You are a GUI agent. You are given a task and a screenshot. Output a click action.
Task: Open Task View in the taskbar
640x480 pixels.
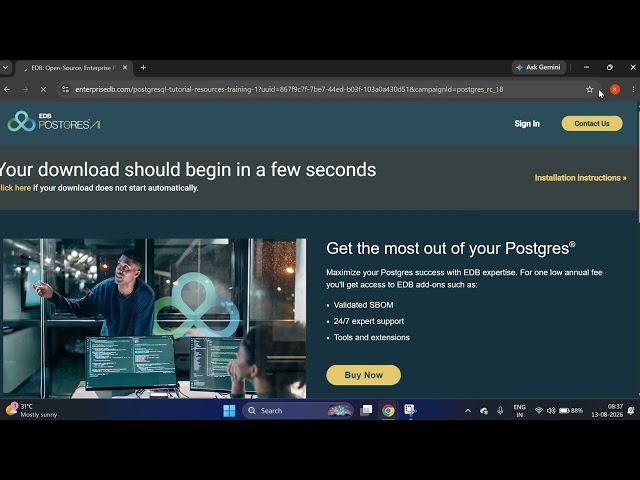click(366, 411)
